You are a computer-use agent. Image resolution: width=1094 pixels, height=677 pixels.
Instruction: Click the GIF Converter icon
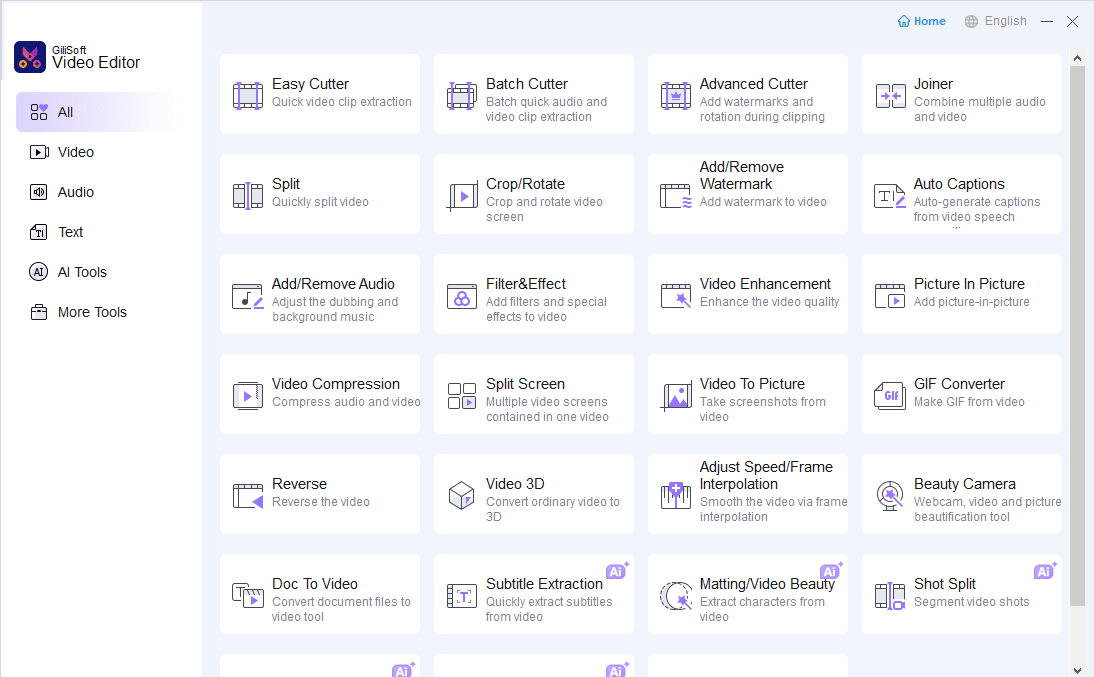tap(890, 396)
